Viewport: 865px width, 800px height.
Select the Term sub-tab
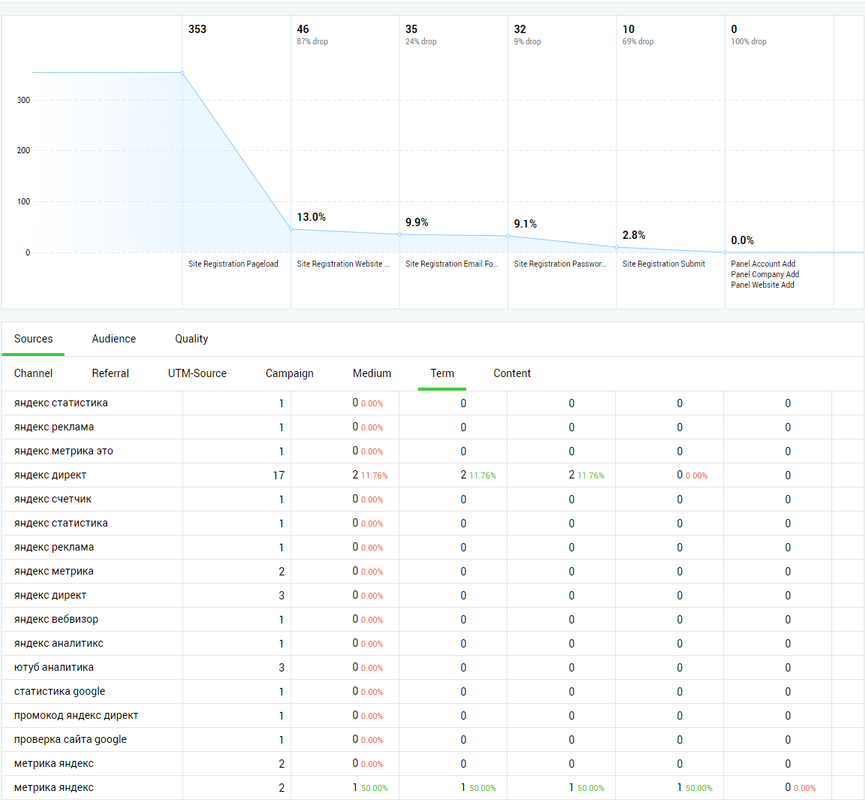point(442,374)
